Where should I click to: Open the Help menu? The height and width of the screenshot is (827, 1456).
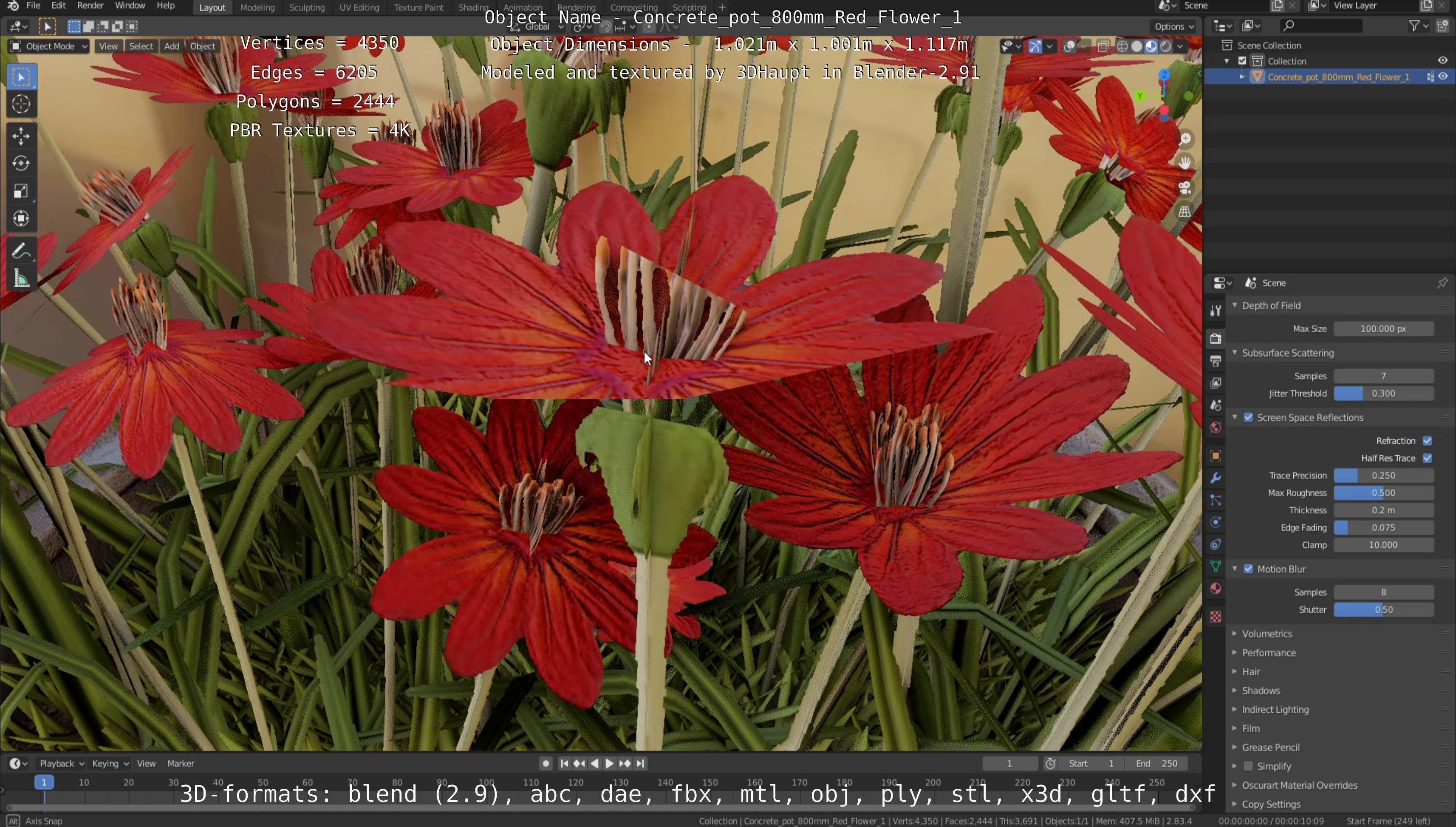[165, 6]
